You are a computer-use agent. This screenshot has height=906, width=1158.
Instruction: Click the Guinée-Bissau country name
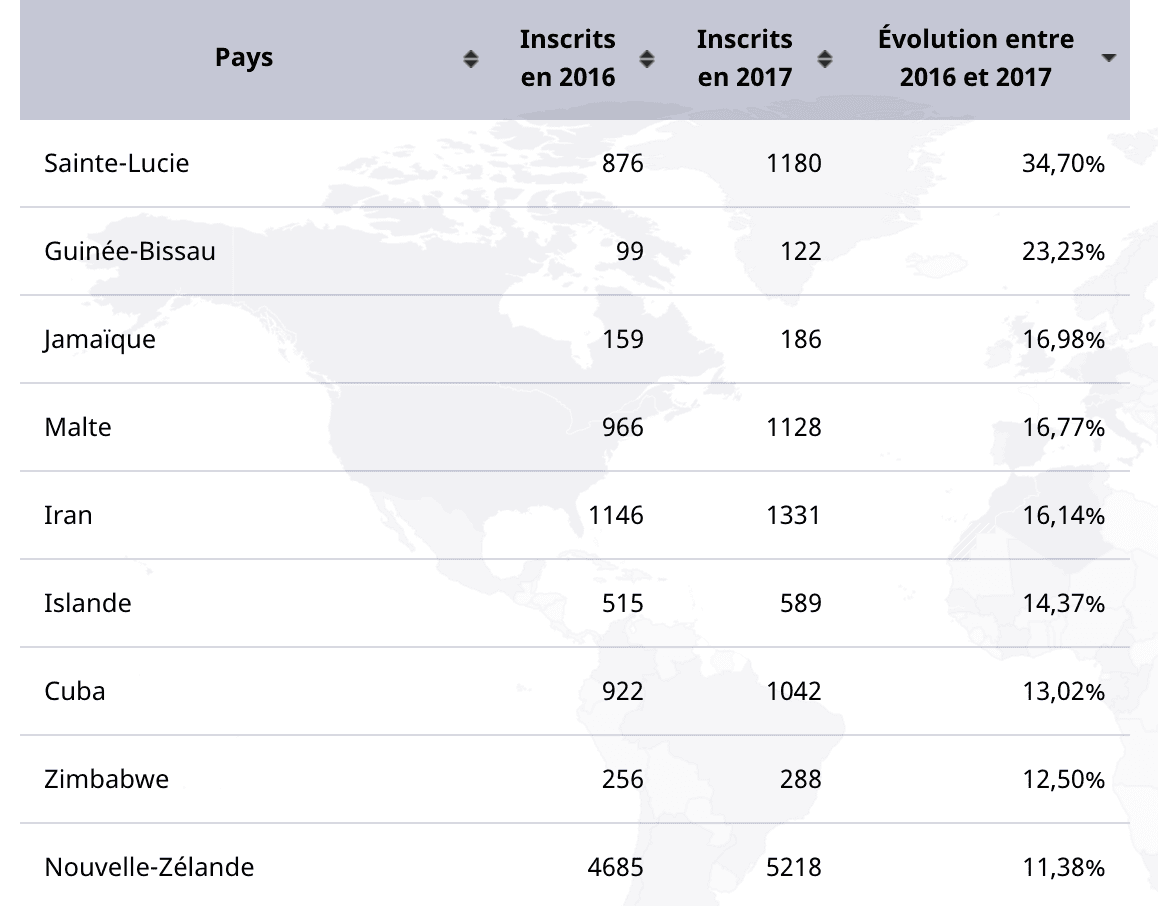(x=129, y=251)
